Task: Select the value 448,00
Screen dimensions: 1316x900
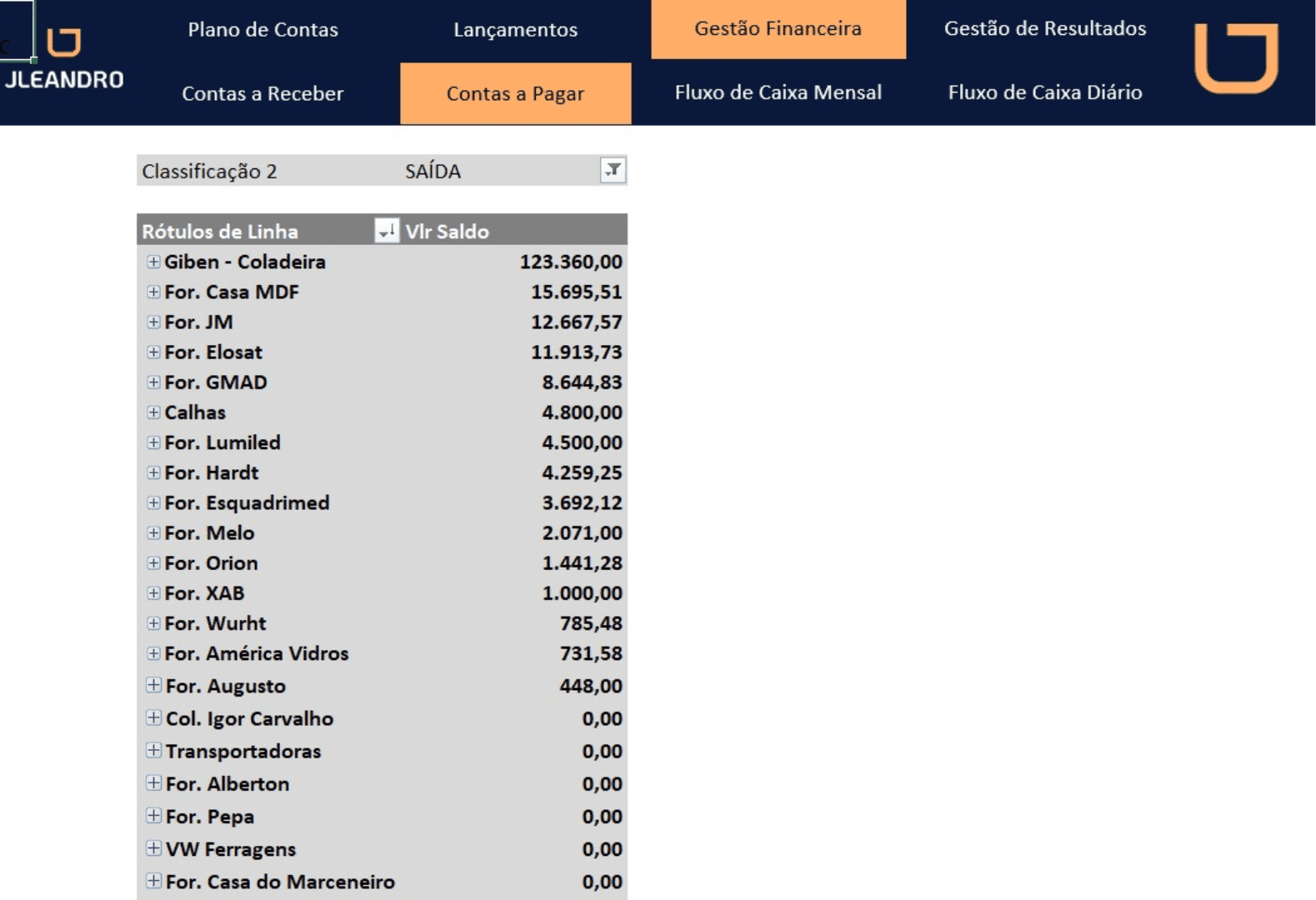Action: [591, 686]
